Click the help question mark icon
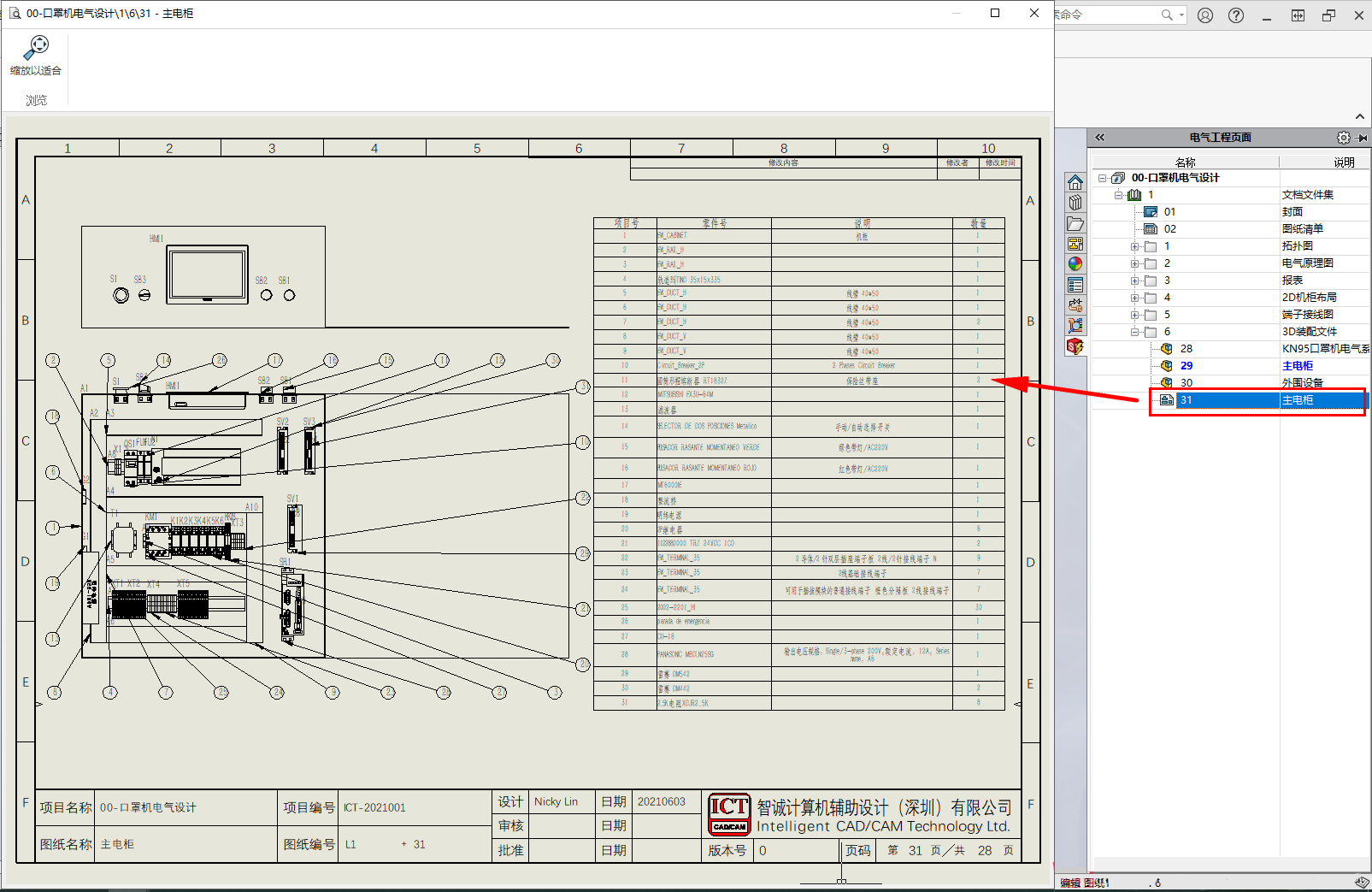The image size is (1372, 892). pyautogui.click(x=1236, y=15)
